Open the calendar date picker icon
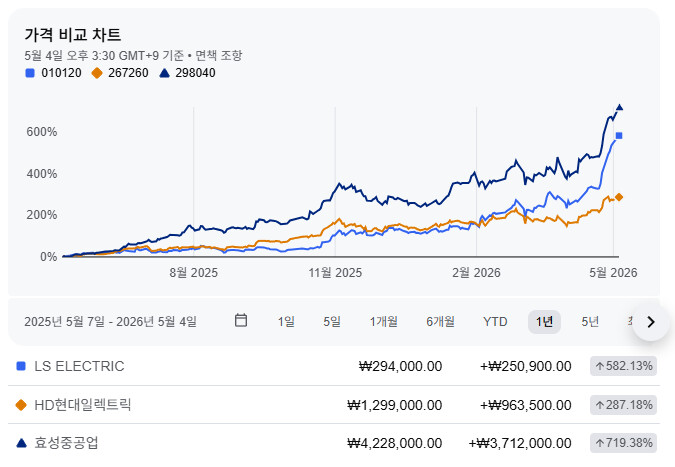The width and height of the screenshot is (675, 467). point(241,321)
